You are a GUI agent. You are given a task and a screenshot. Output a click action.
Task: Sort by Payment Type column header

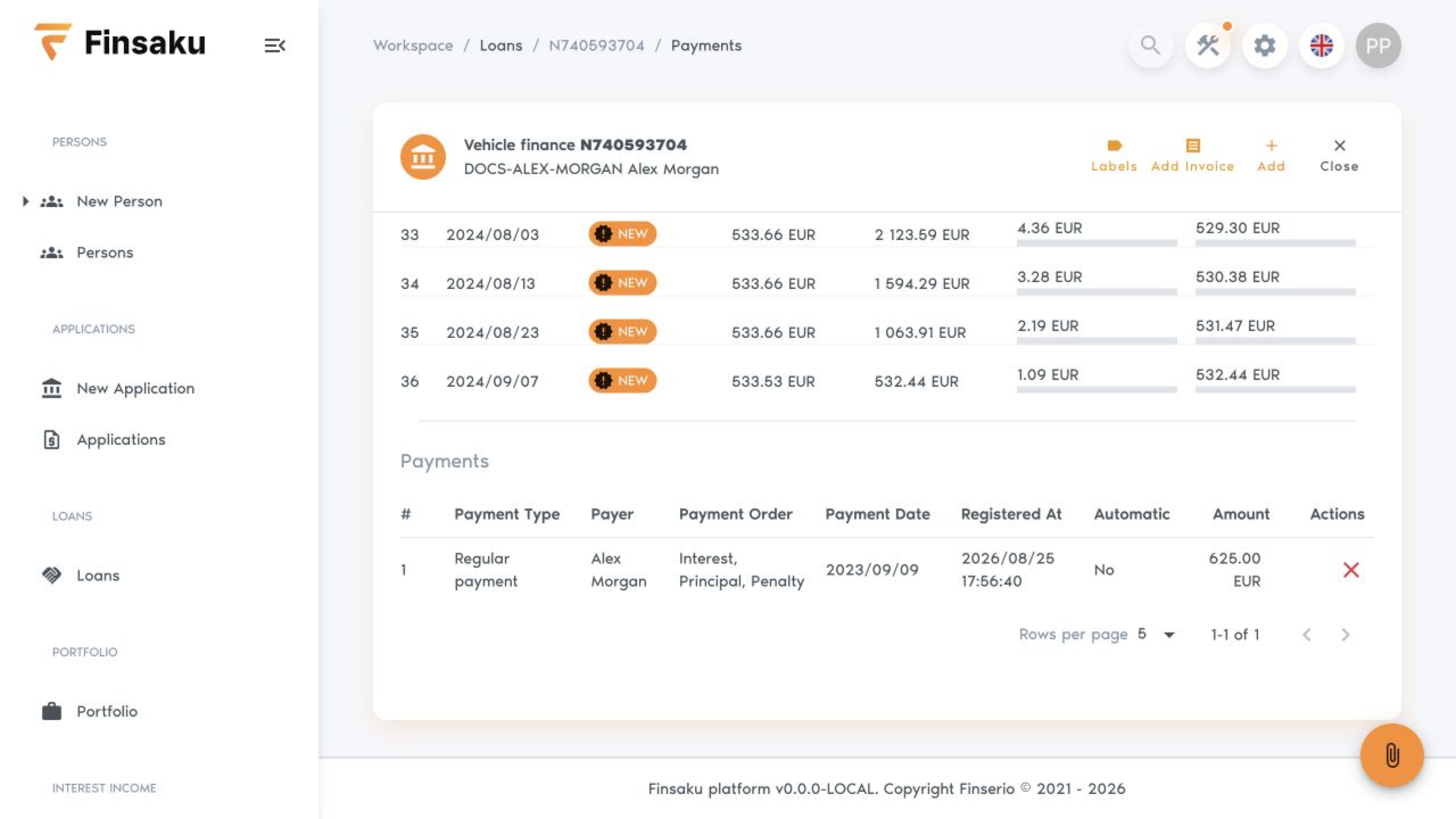(x=507, y=514)
